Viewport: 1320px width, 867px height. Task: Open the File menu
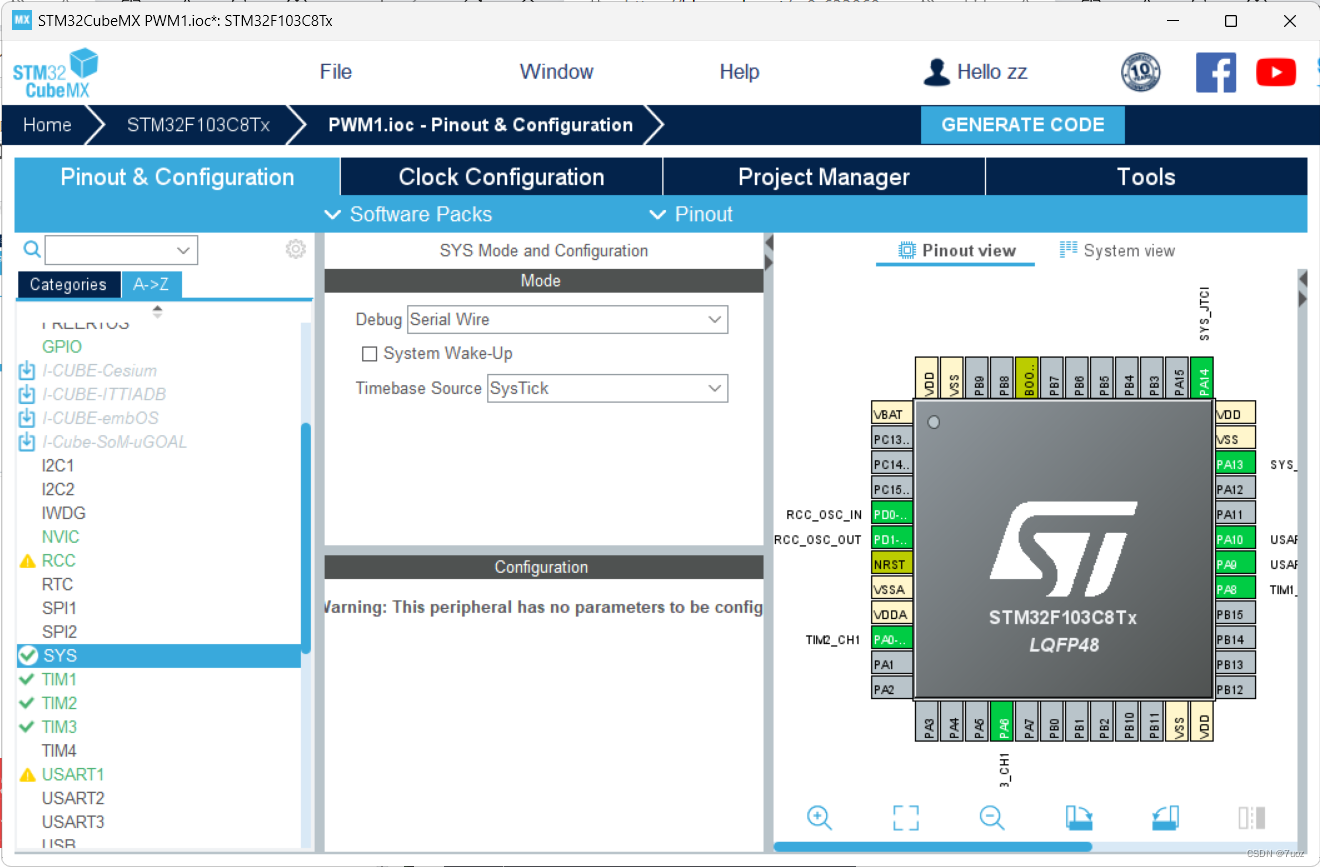coord(336,72)
